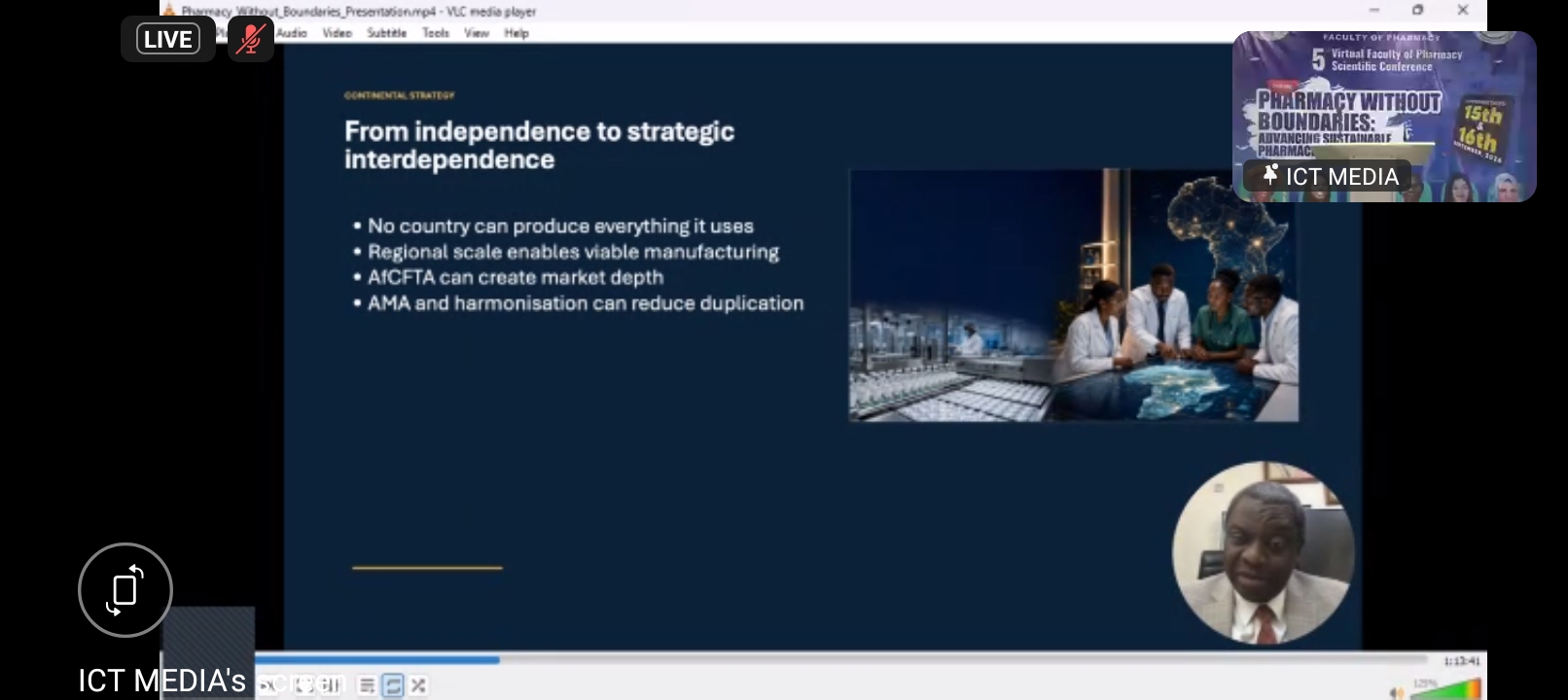Image resolution: width=1568 pixels, height=700 pixels.
Task: Select the ICT MEDIA participant thumbnail
Action: [1384, 117]
